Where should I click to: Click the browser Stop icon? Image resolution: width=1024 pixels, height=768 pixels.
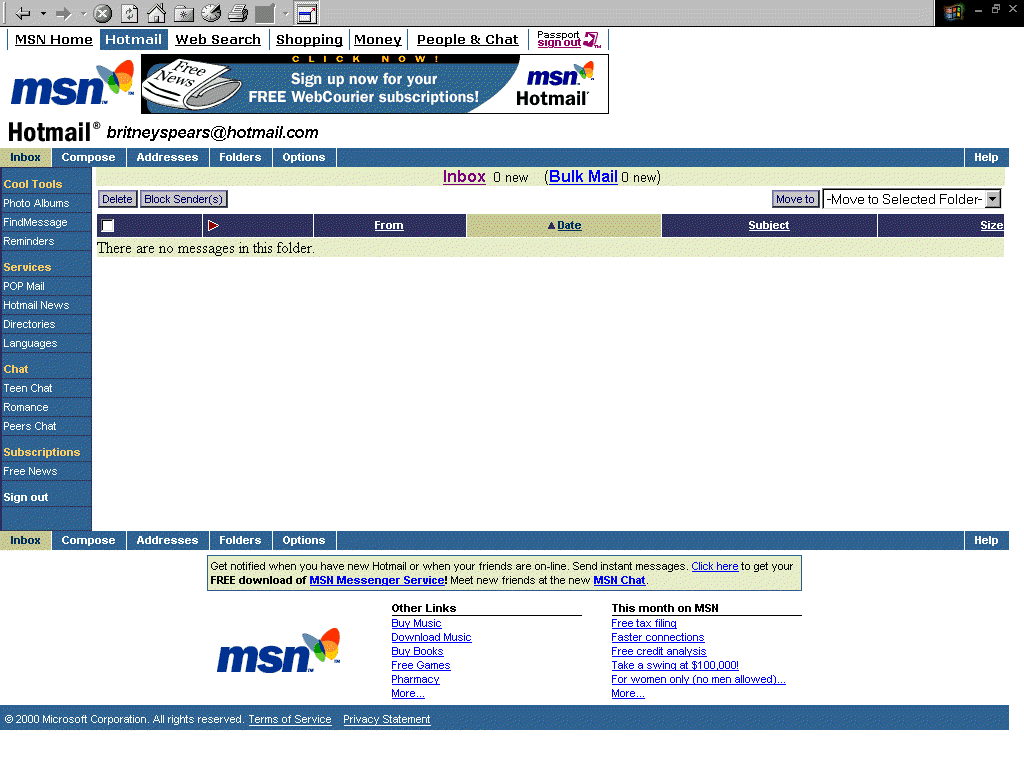point(102,13)
